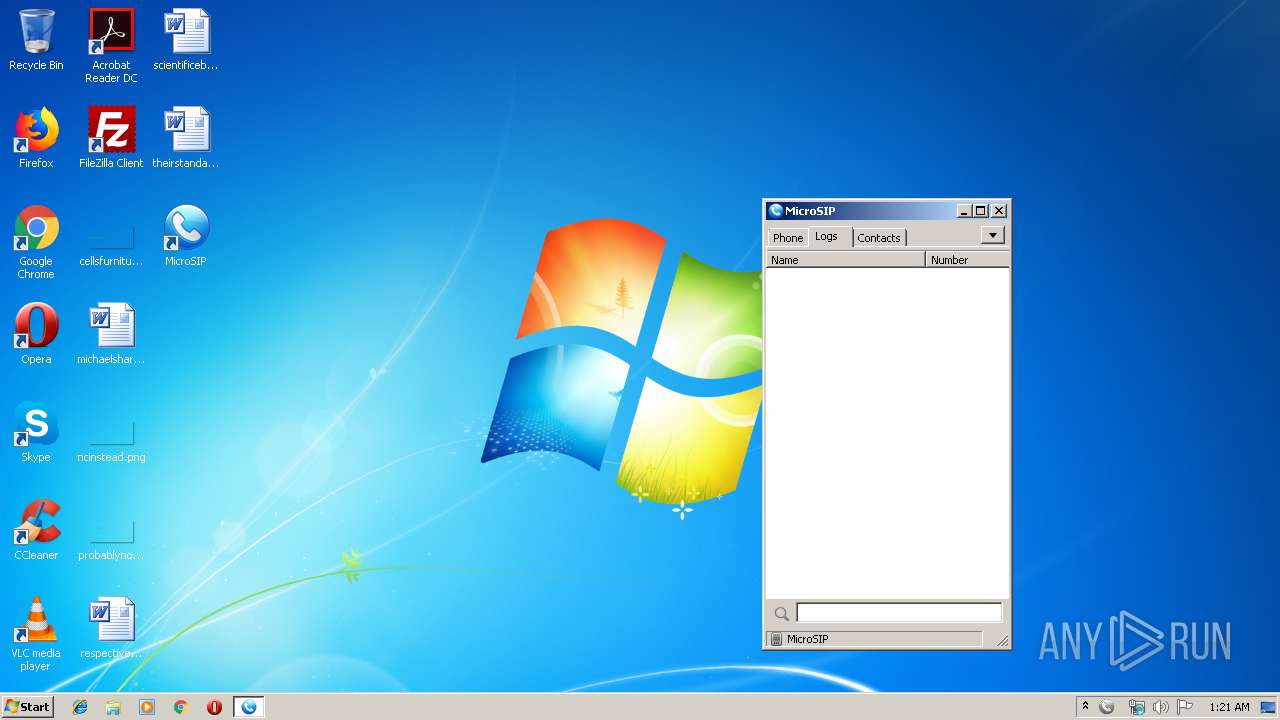Click the Start button

(27, 707)
